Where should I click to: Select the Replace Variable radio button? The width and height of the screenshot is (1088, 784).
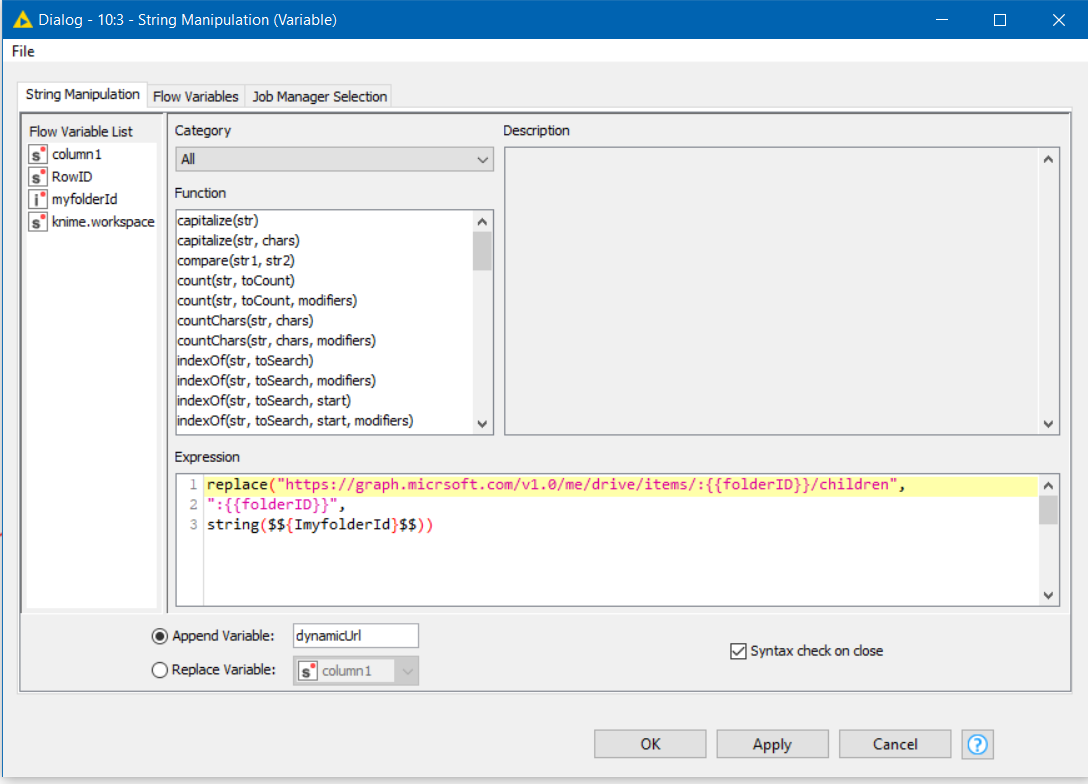pyautogui.click(x=160, y=670)
